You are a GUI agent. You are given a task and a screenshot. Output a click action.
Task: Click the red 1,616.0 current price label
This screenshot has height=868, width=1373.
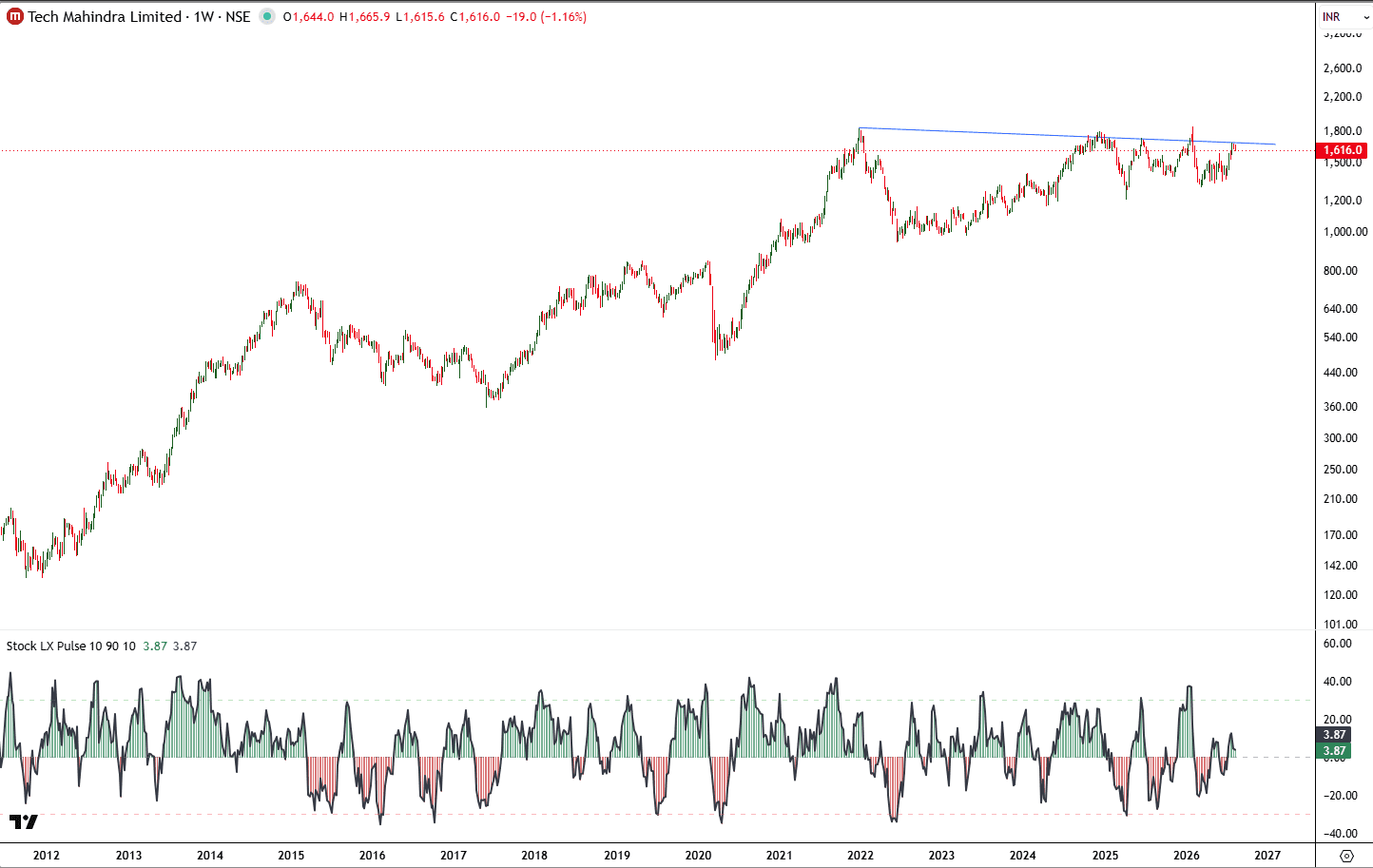(1343, 150)
